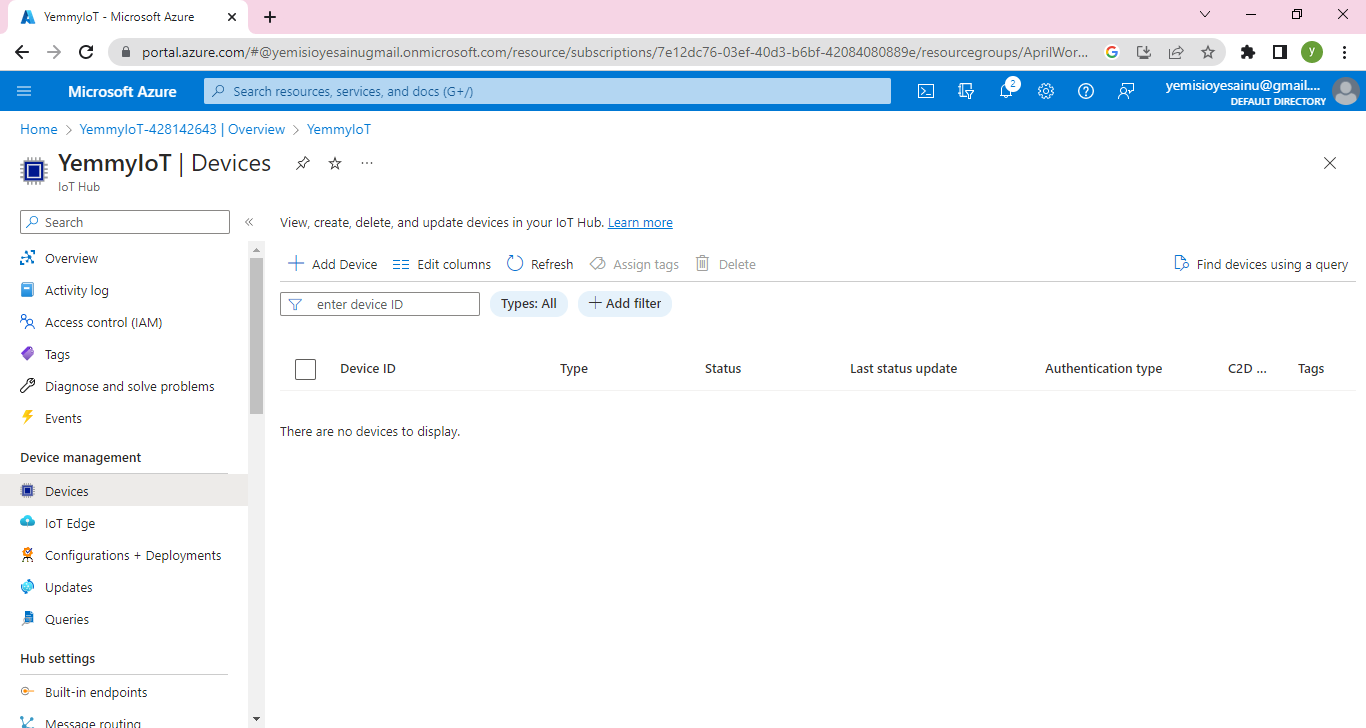Click the left menu scrollbar down arrow
Viewport: 1366px width, 728px height.
tap(257, 718)
